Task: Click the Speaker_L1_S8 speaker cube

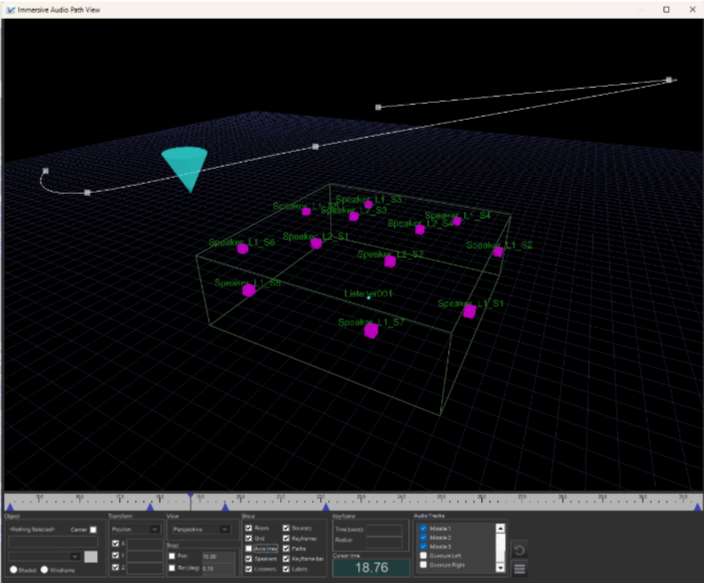Action: [x=249, y=291]
